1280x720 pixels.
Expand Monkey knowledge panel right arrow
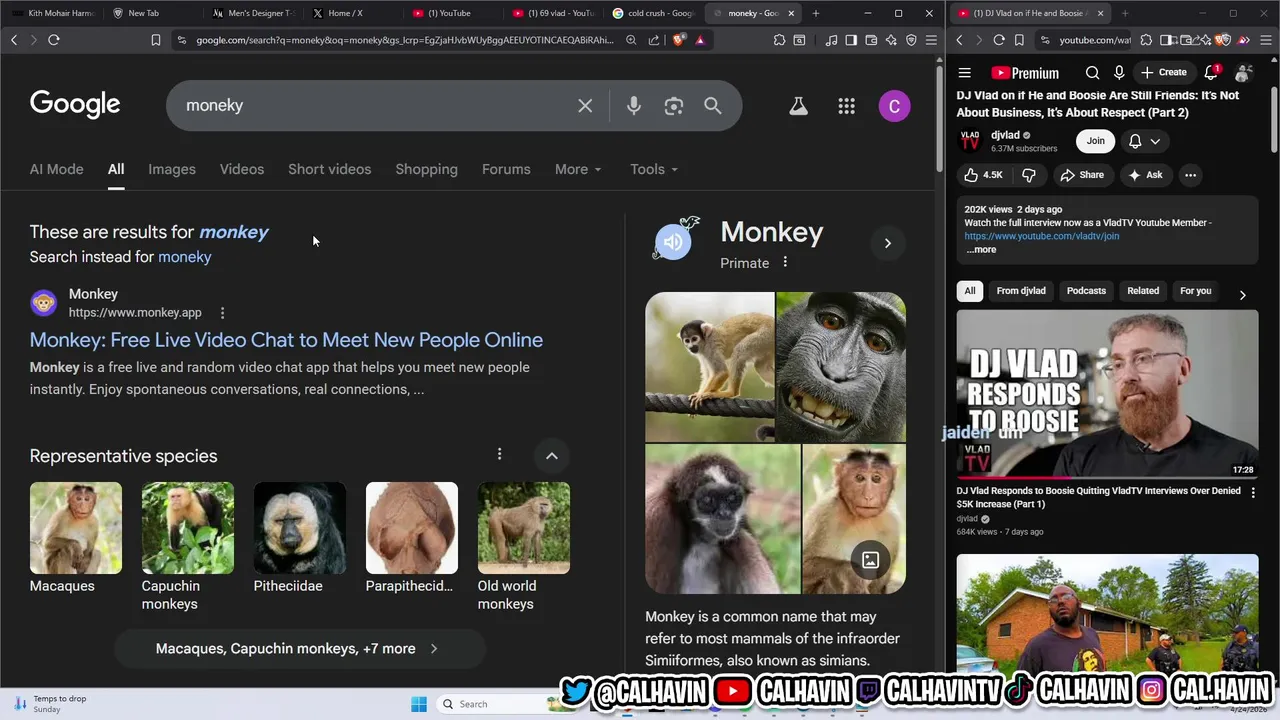(x=887, y=243)
